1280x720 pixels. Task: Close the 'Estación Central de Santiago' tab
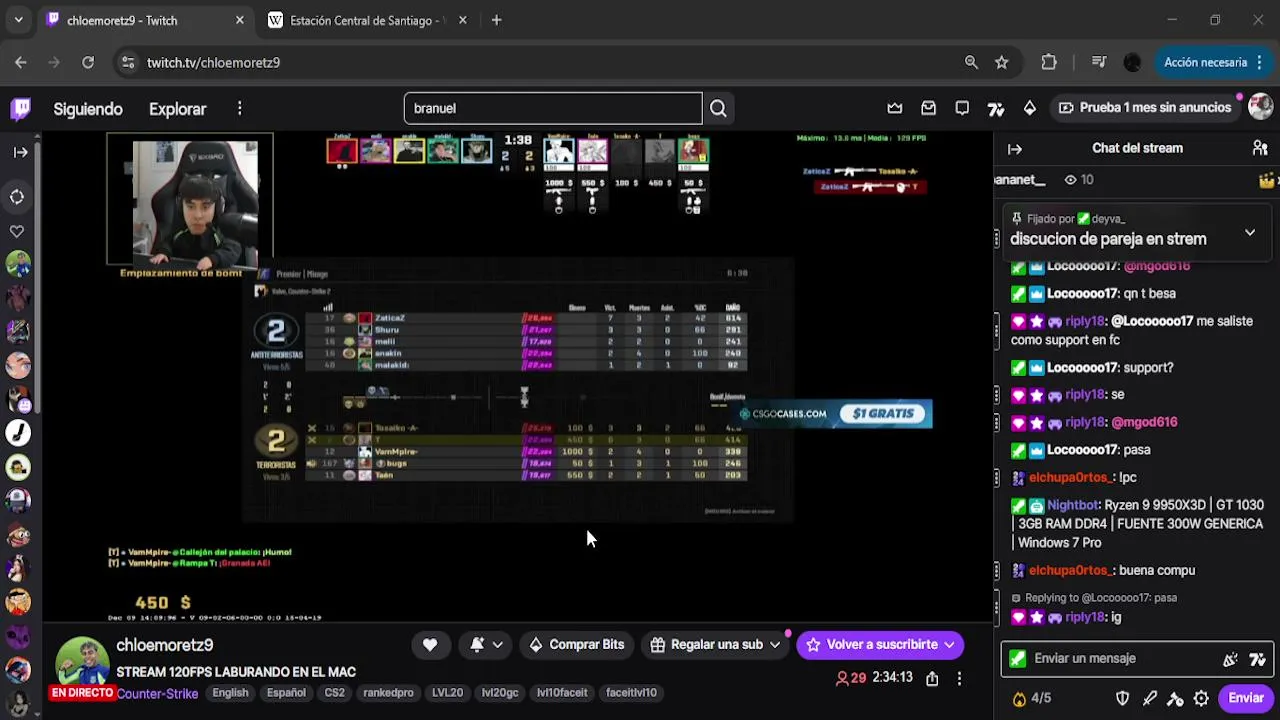tap(462, 20)
